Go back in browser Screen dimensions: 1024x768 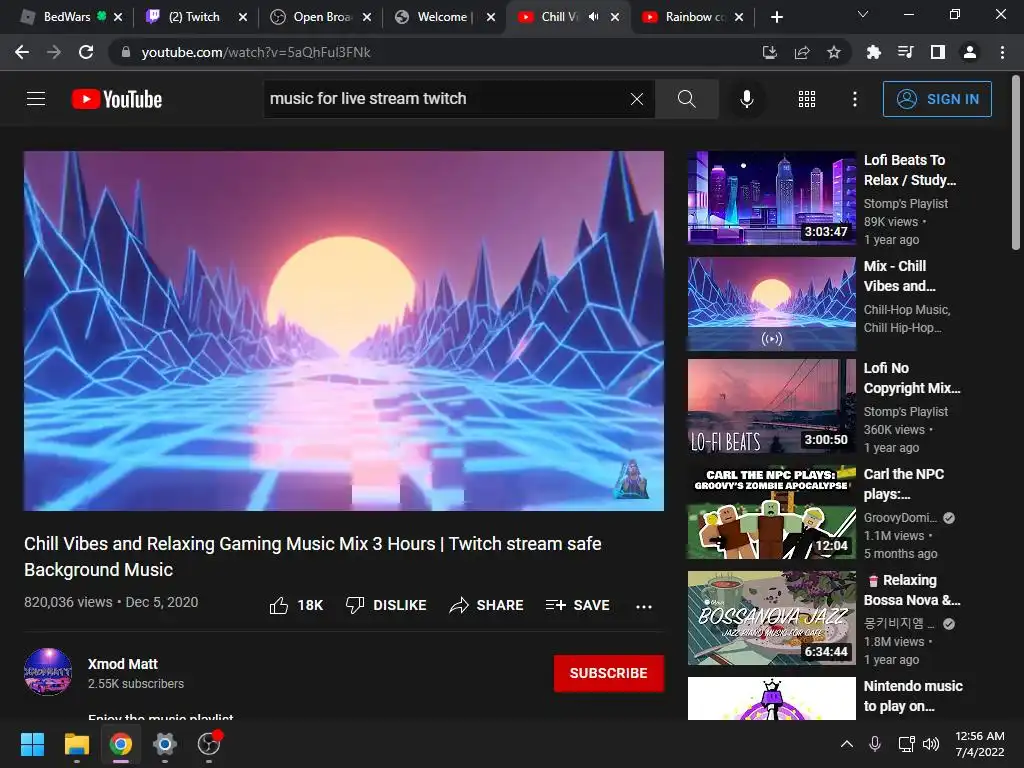22,52
